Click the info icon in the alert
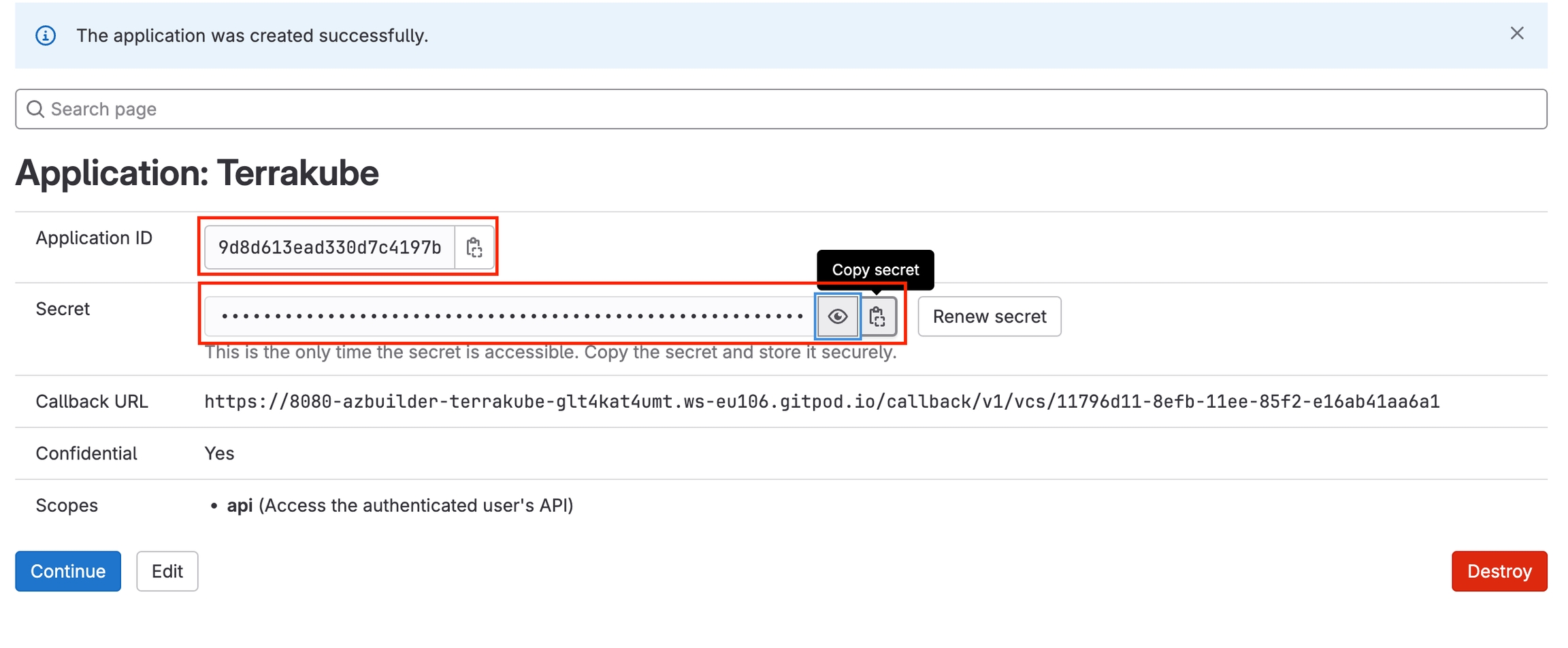Screen dimensions: 1568x648 46,35
